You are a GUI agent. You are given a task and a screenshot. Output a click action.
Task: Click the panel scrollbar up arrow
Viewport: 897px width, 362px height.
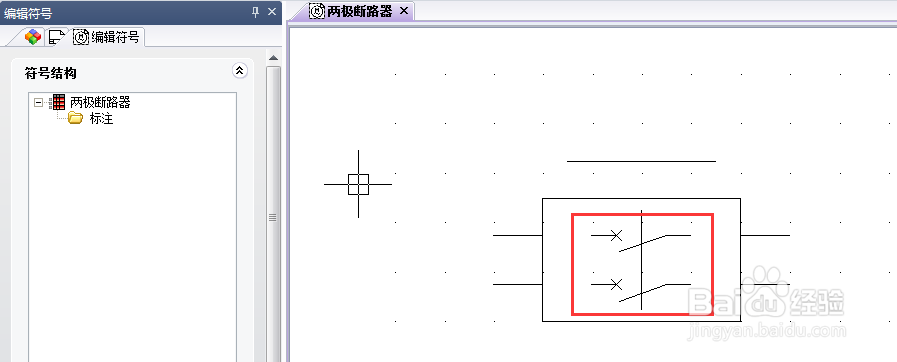(x=273, y=58)
